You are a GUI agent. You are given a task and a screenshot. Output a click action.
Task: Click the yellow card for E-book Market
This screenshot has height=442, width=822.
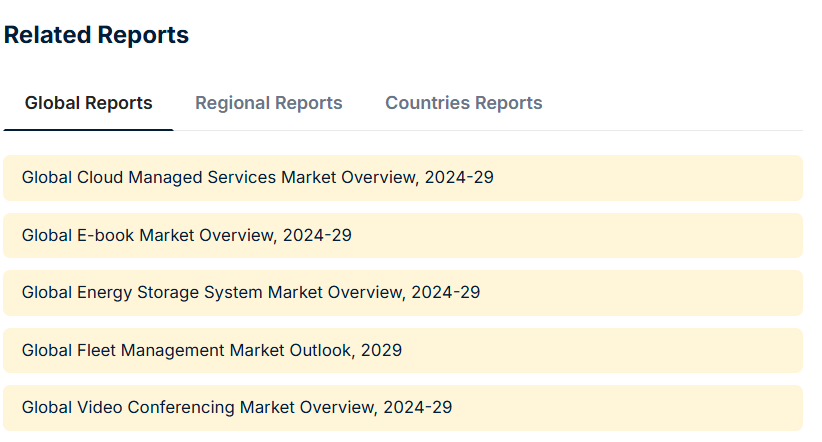pos(403,235)
